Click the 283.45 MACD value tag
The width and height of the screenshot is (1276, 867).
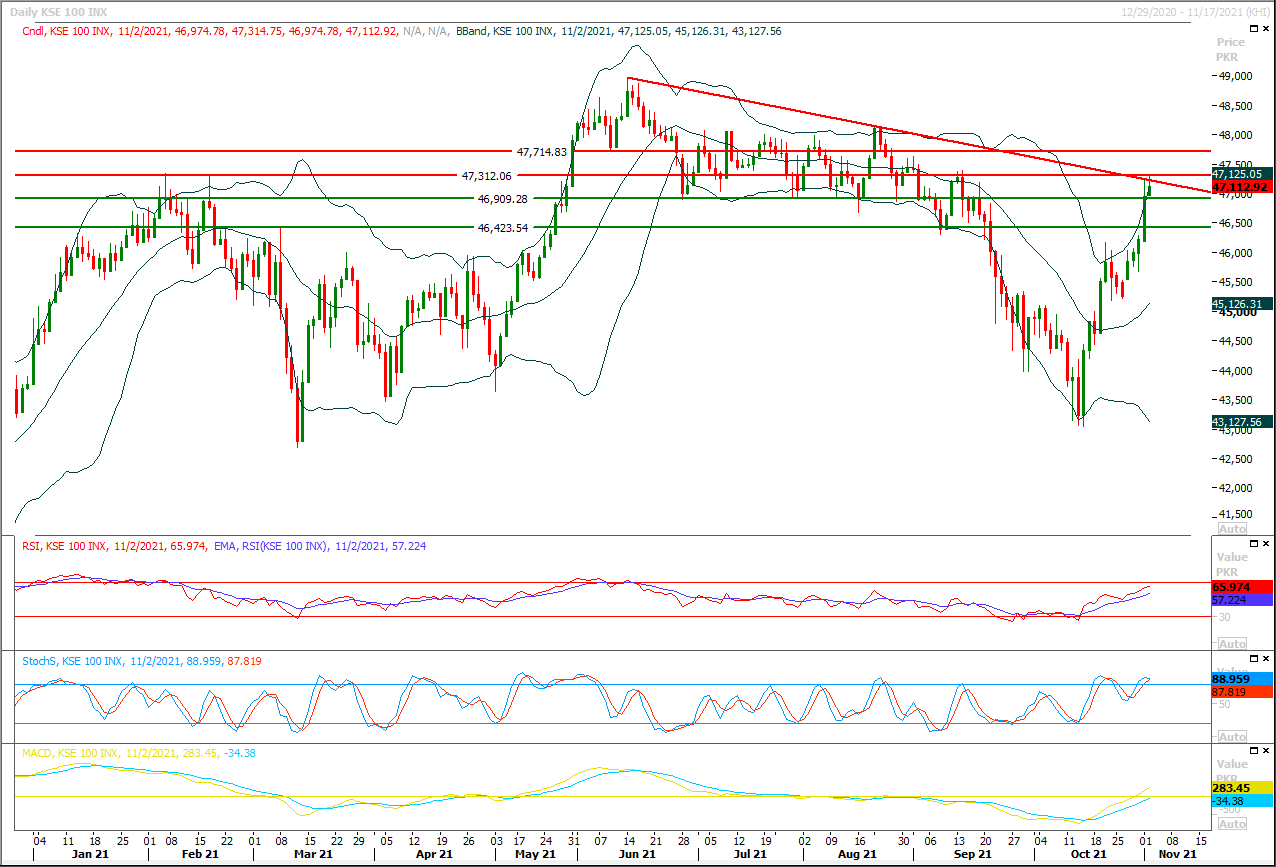coord(1240,788)
